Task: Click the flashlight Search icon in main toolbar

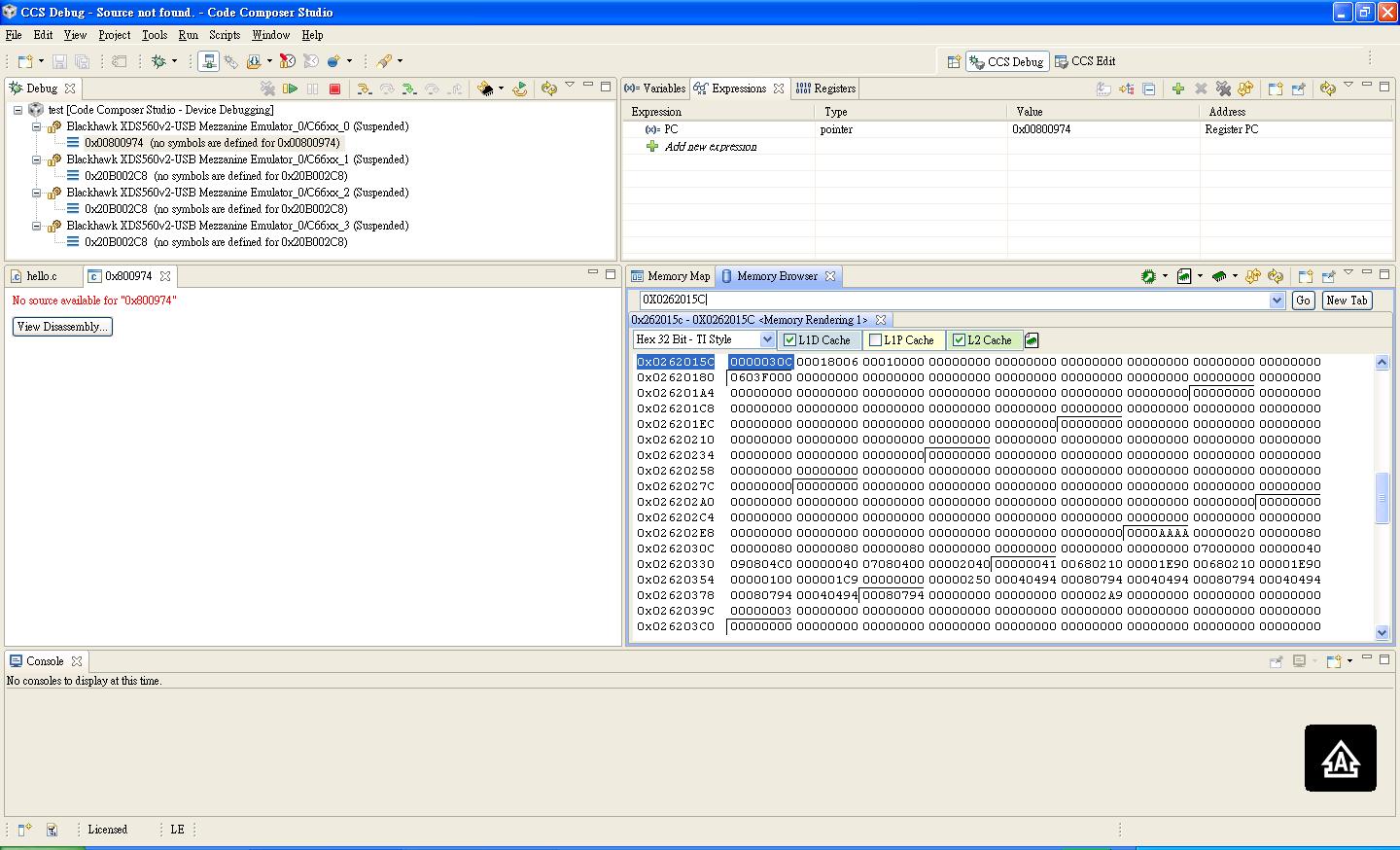Action: pos(384,61)
